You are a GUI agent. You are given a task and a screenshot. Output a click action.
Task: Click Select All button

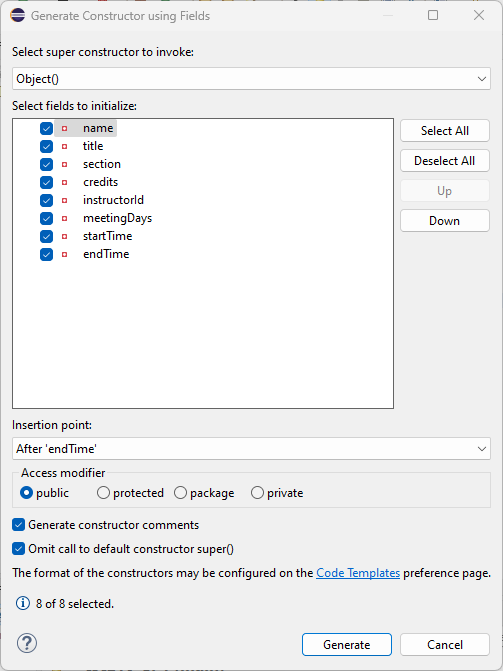[x=445, y=131]
